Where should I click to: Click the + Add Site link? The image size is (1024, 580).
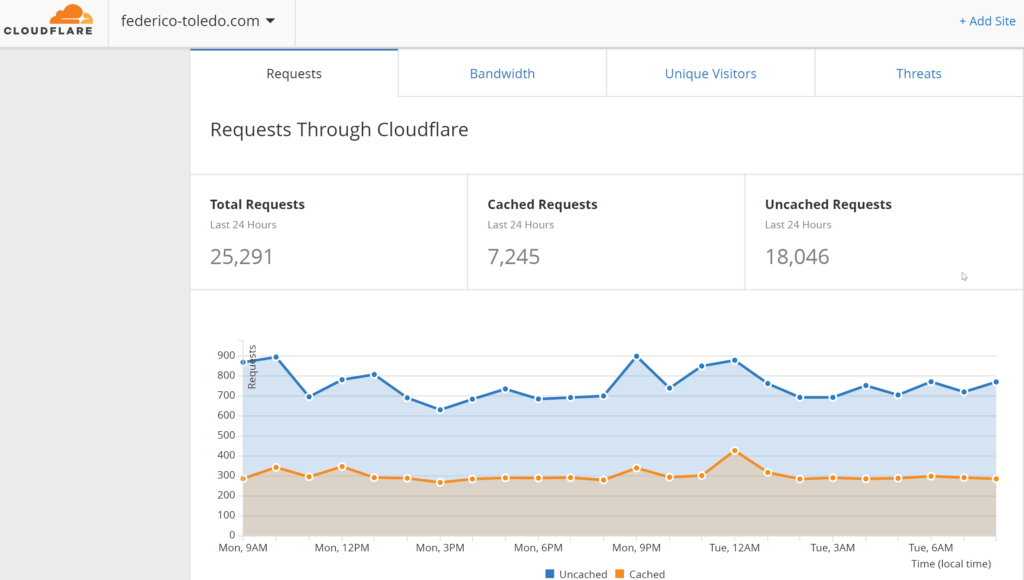[x=986, y=21]
